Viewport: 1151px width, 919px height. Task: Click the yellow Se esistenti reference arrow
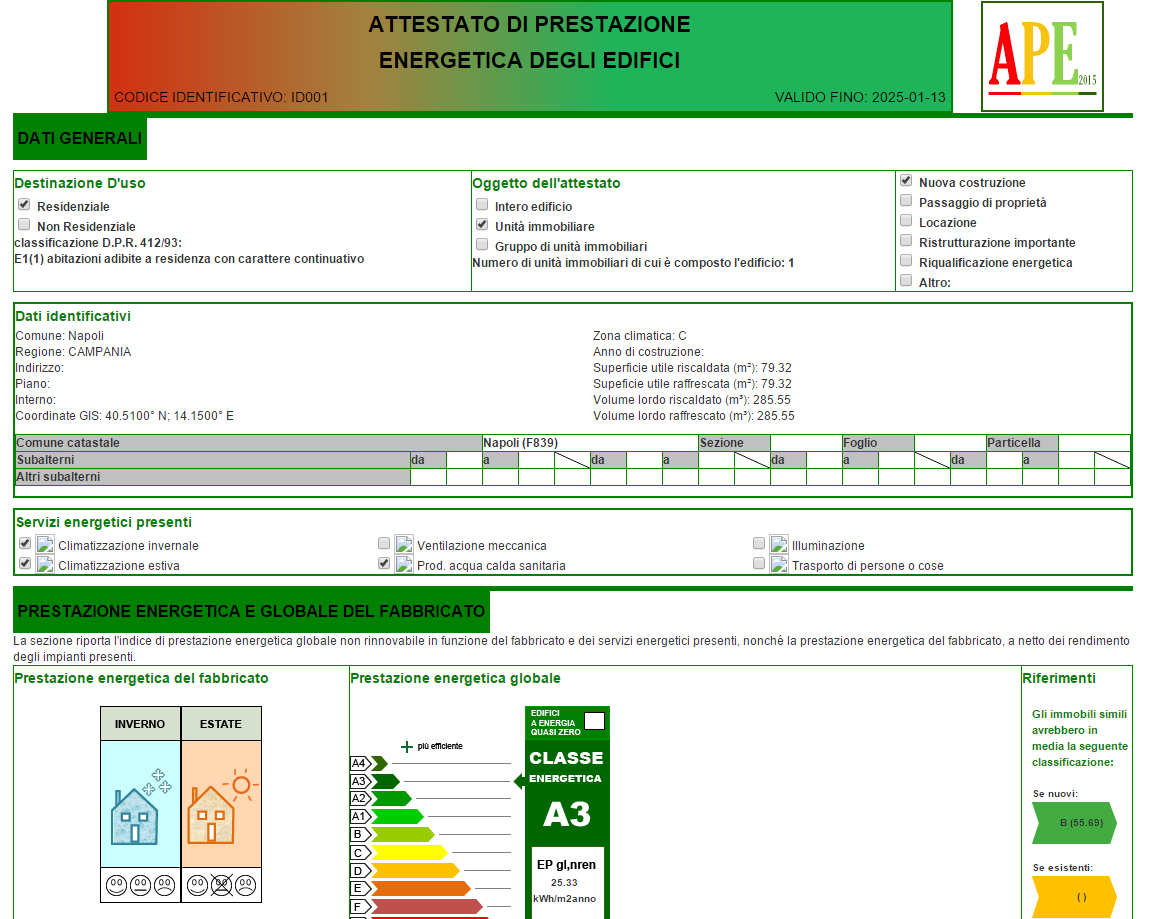pyautogui.click(x=1075, y=897)
